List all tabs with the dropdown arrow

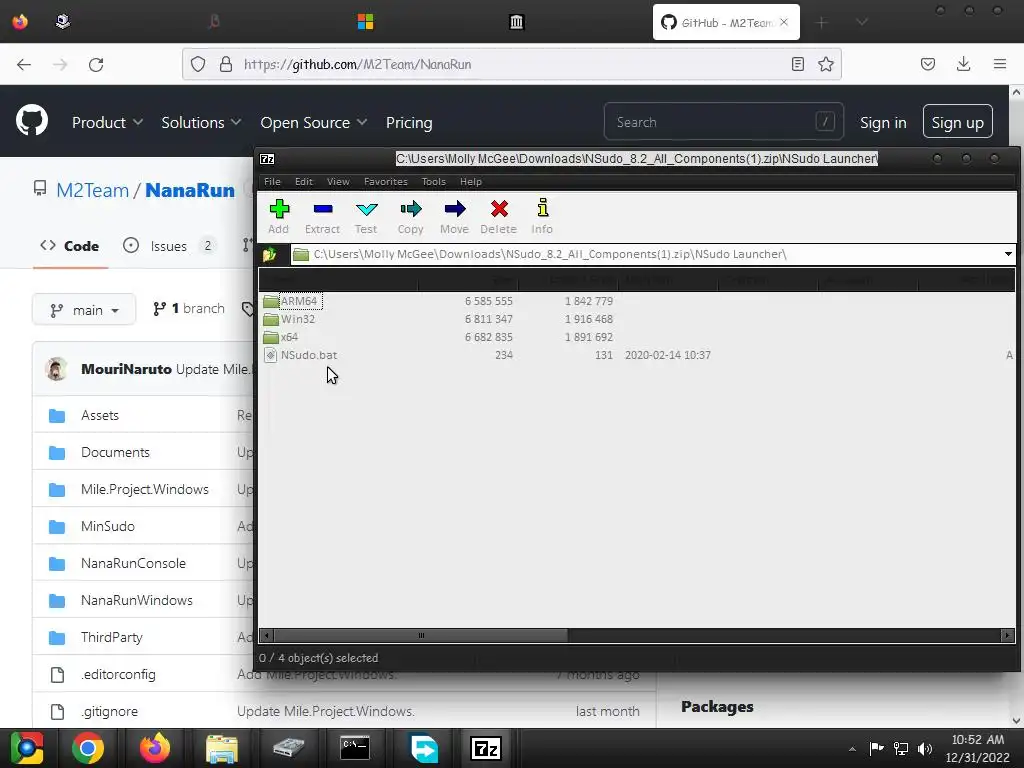[x=862, y=23]
